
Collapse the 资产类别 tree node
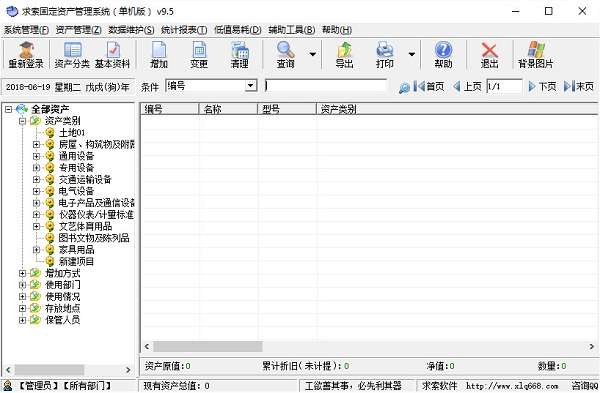[x=22, y=121]
